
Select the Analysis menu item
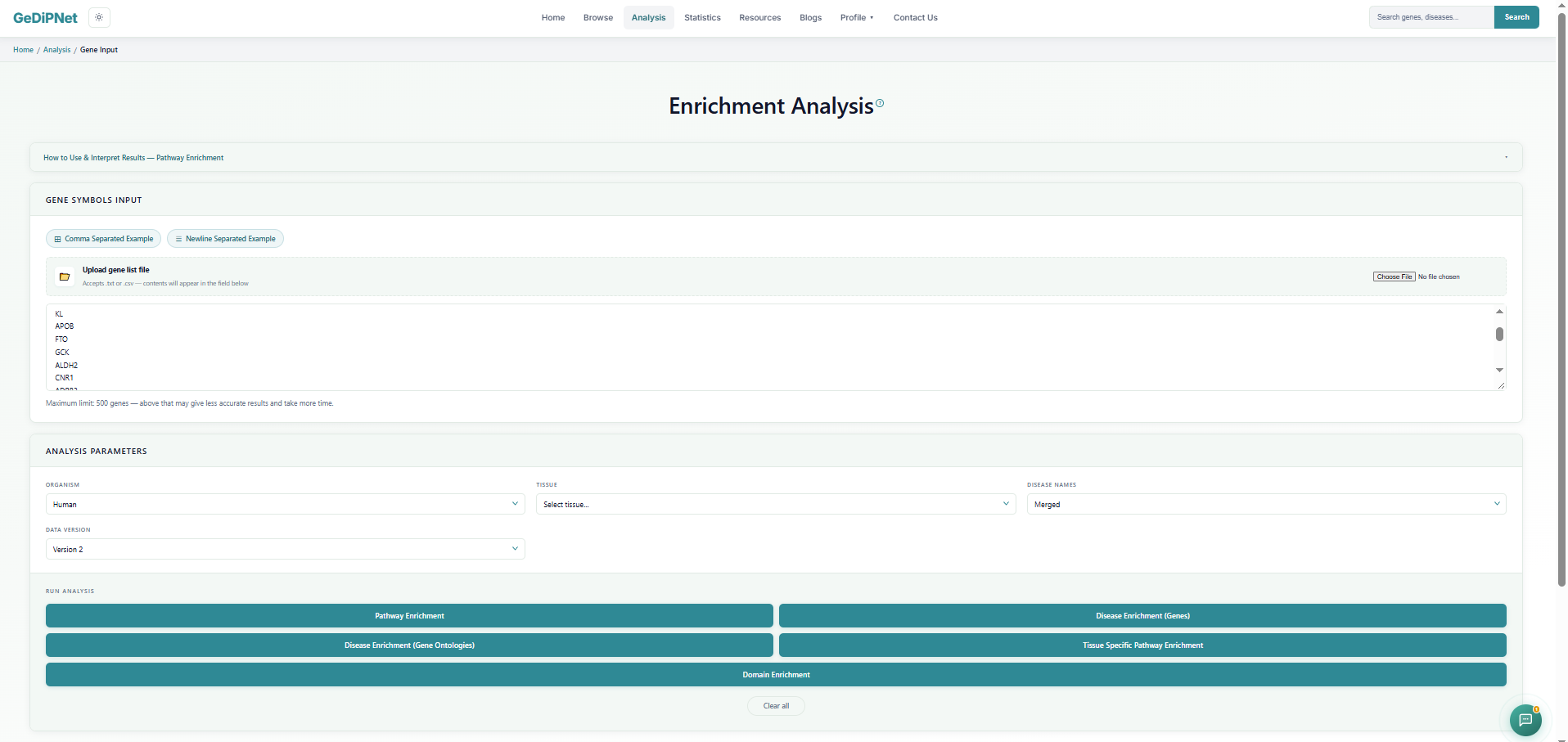(648, 17)
